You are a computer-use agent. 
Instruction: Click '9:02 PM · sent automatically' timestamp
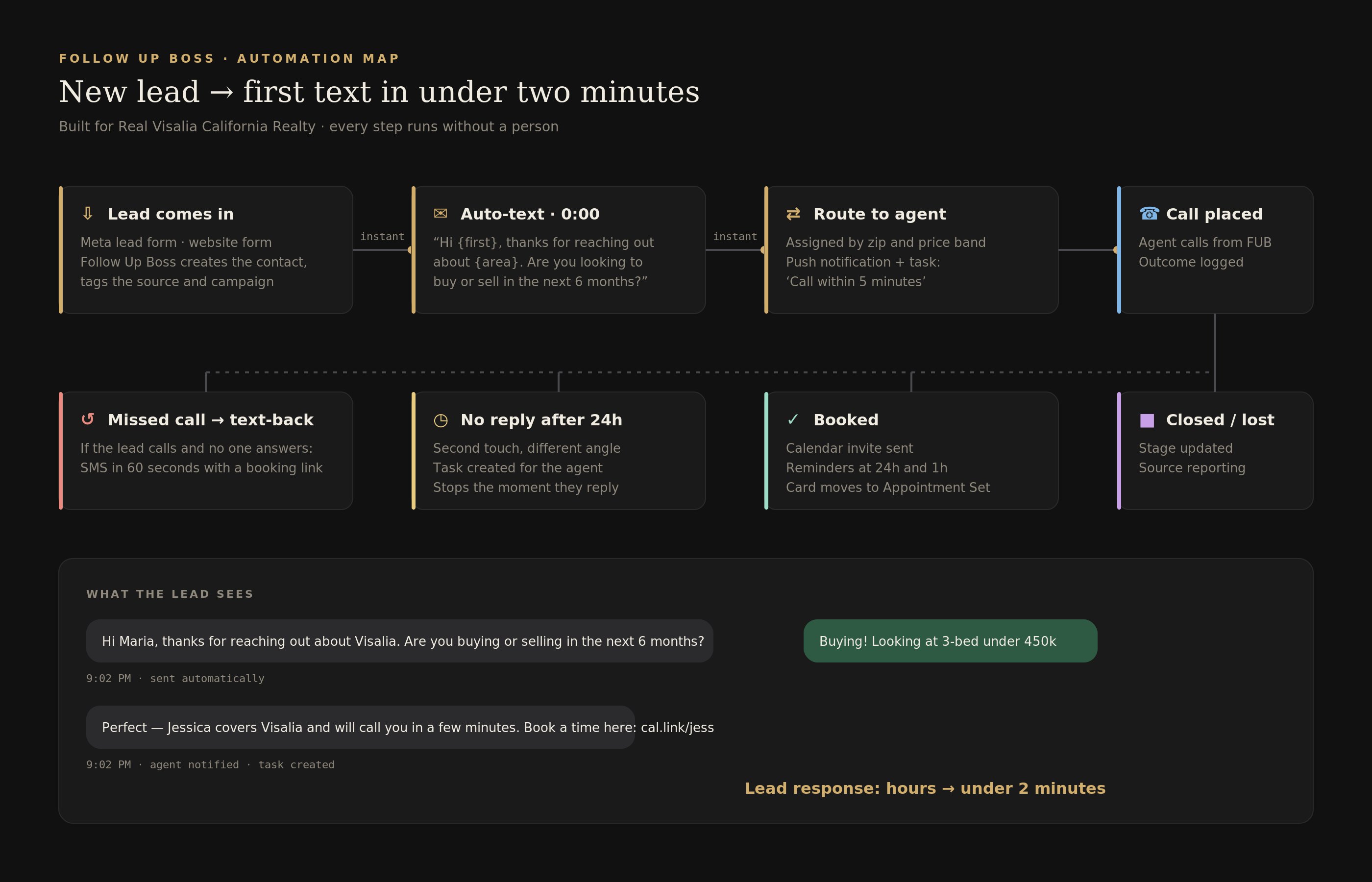(175, 679)
